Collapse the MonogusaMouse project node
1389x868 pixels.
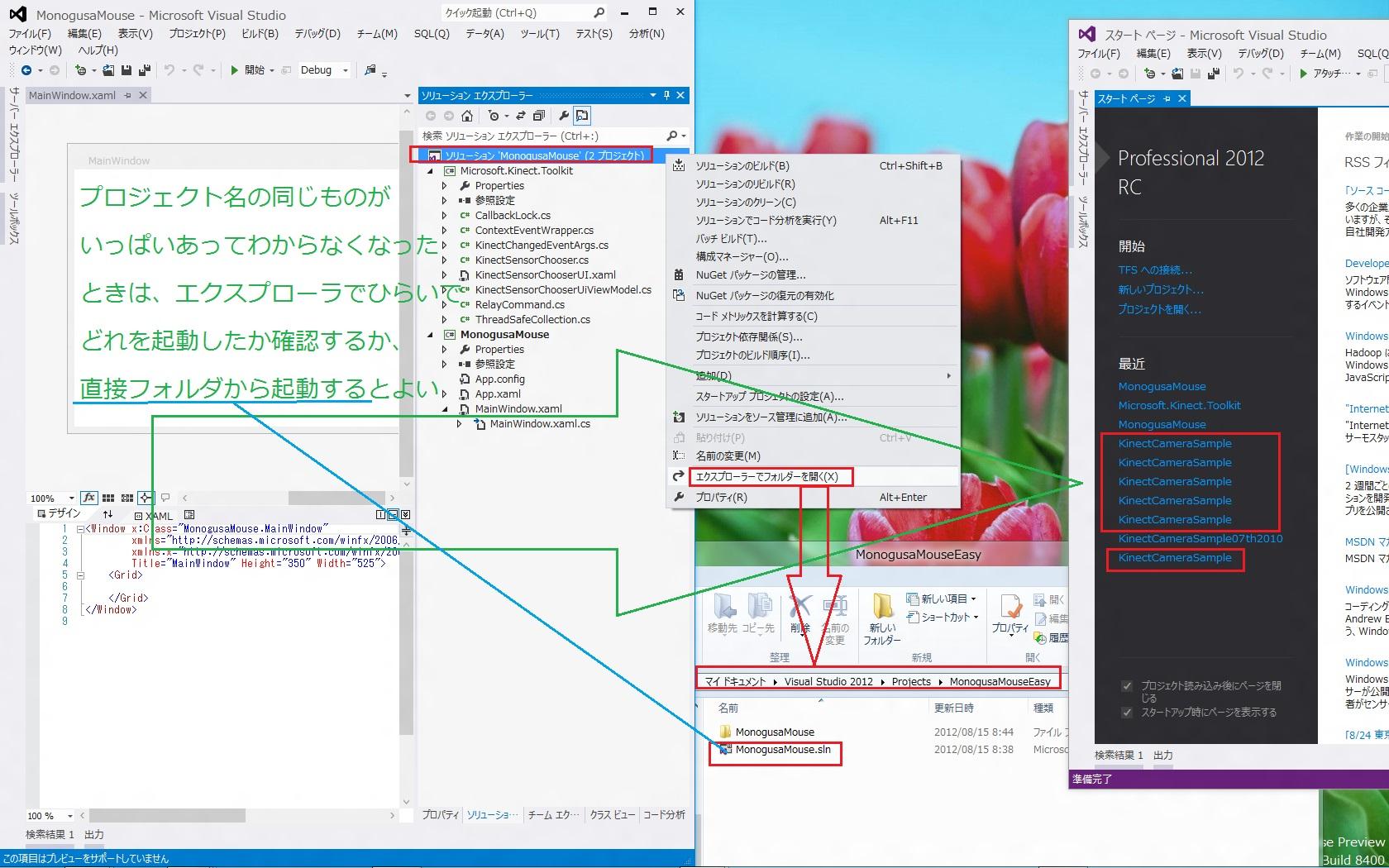click(430, 335)
